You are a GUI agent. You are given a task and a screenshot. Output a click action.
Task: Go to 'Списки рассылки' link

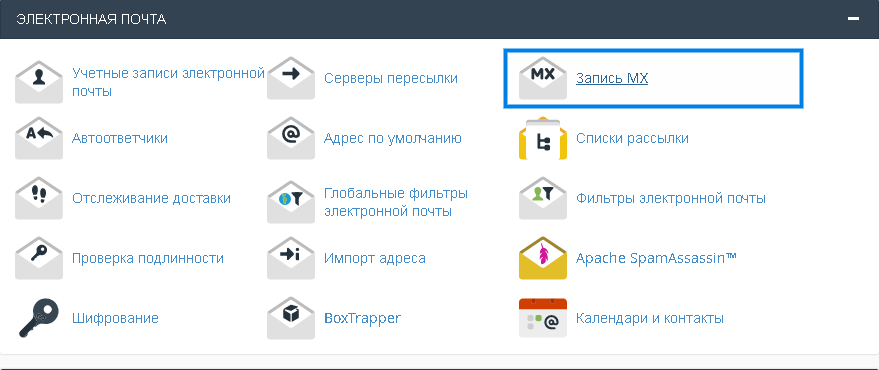coord(632,138)
